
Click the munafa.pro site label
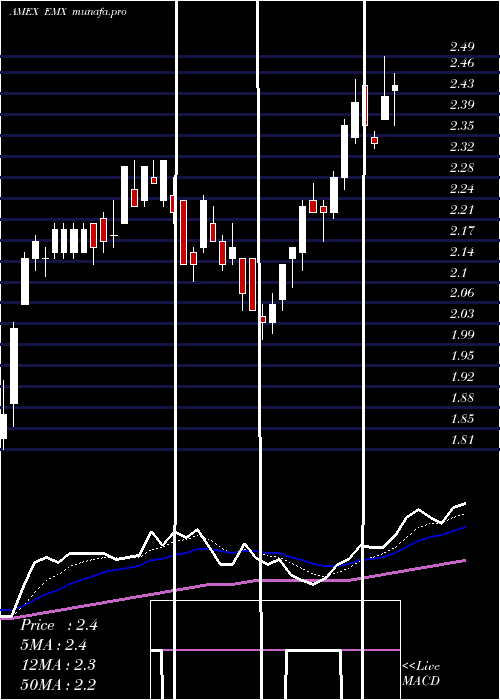99,12
